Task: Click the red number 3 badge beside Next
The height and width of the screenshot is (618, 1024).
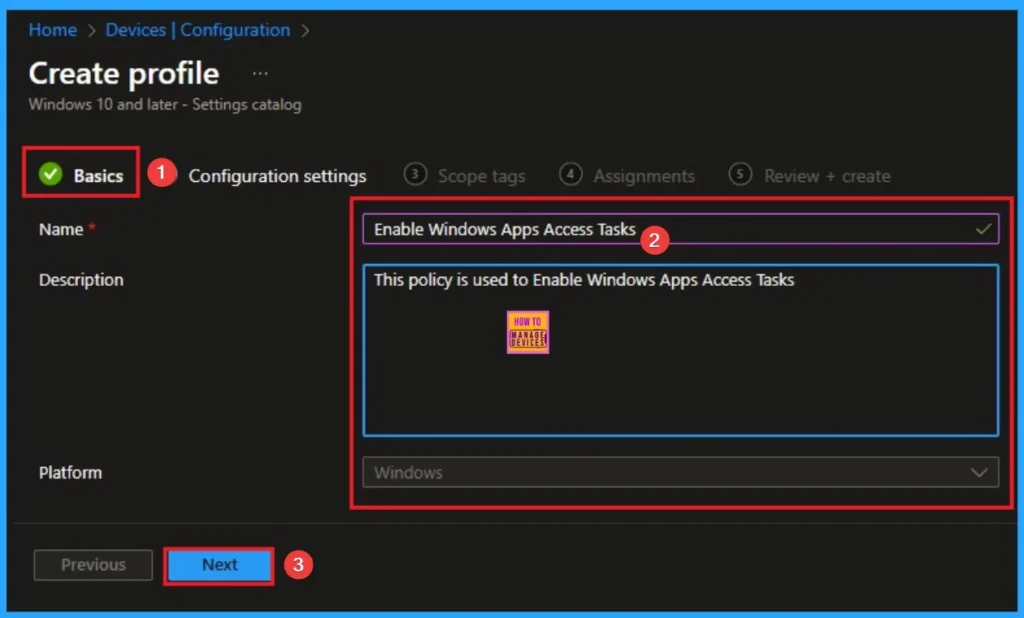Action: (297, 564)
